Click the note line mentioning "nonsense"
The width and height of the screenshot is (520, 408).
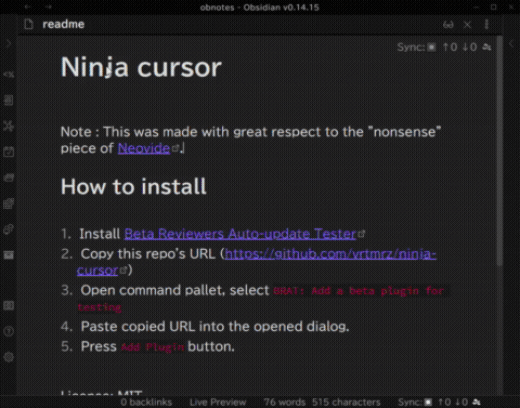[251, 132]
